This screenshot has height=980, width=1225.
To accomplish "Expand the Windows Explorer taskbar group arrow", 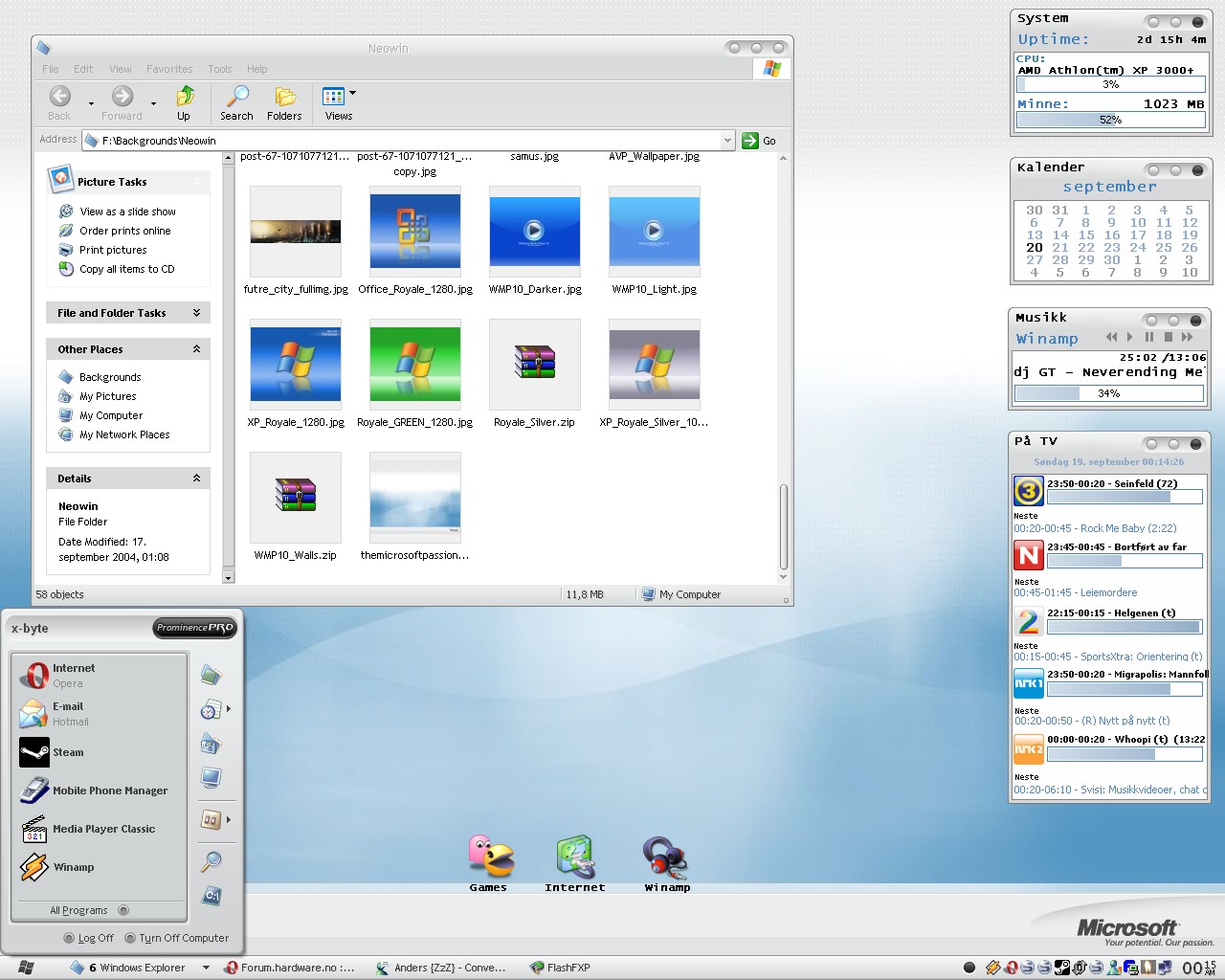I will (x=206, y=968).
